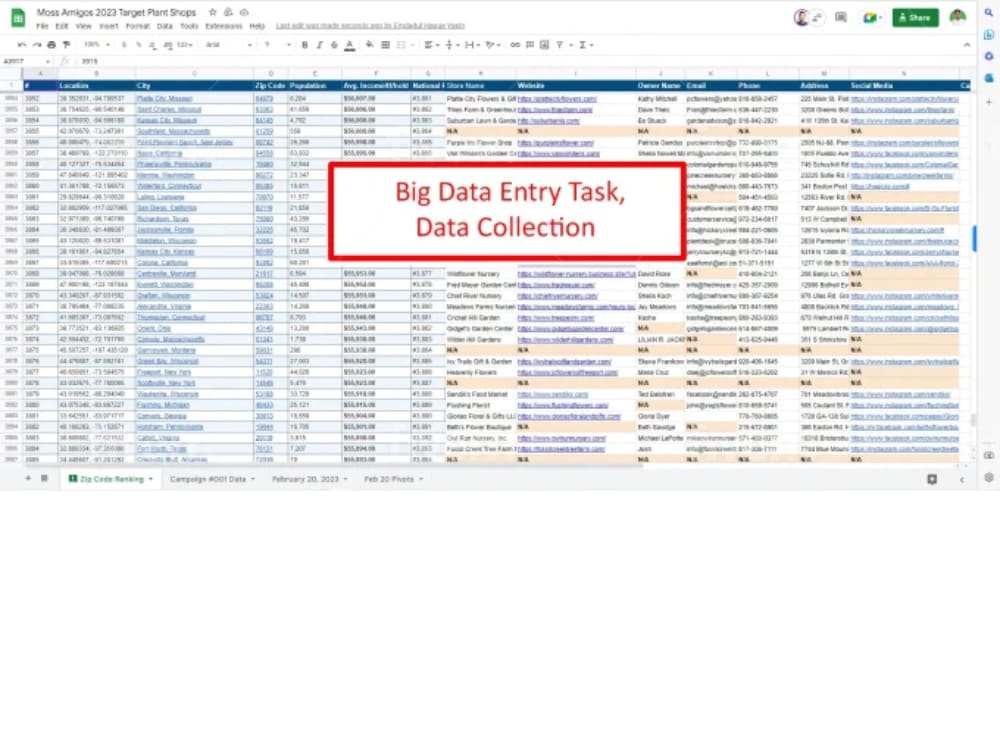Switch to Campaign #001 Data tab
Screen dimensions: 1000x750
click(212, 479)
